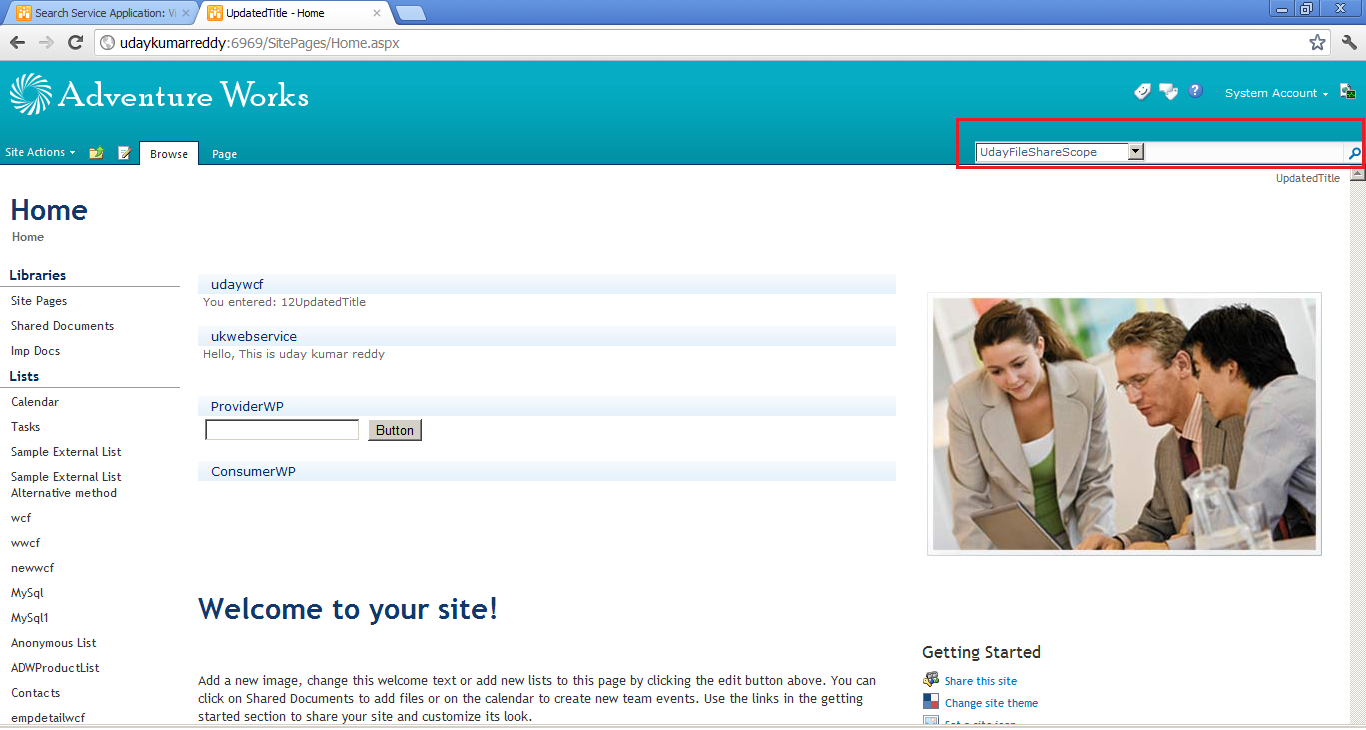Click the udaywcf web part title
The image size is (1366, 730).
click(237, 285)
